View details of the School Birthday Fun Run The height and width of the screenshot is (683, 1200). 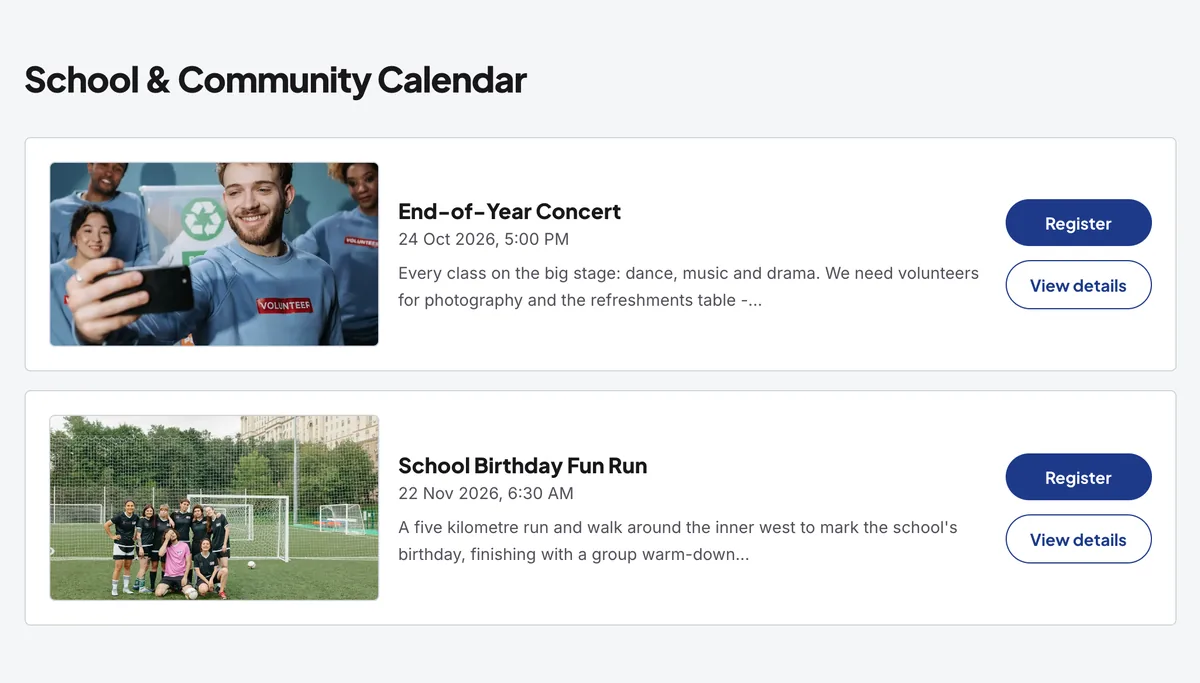coord(1078,539)
